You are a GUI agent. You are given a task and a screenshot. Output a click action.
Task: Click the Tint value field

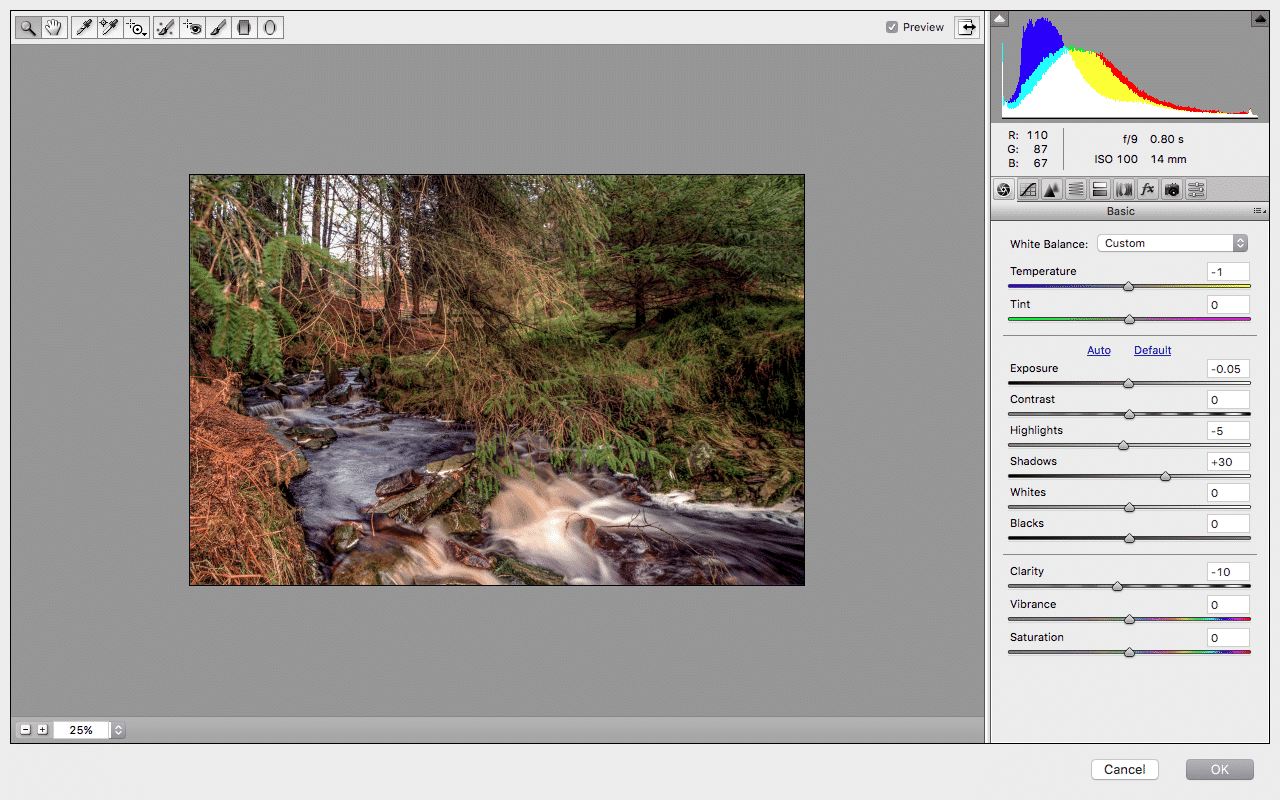click(x=1228, y=305)
